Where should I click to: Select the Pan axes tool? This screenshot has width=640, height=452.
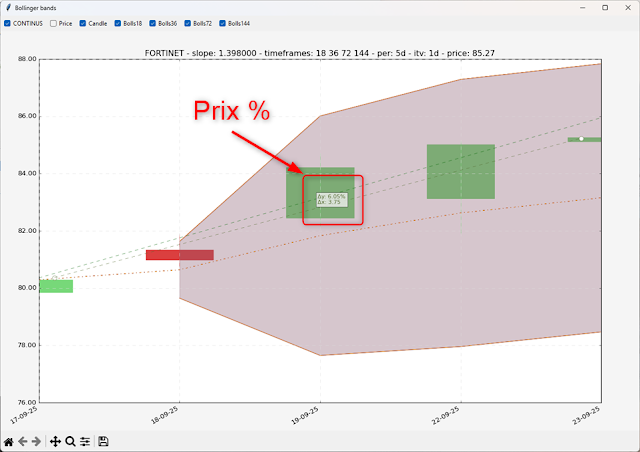55,441
